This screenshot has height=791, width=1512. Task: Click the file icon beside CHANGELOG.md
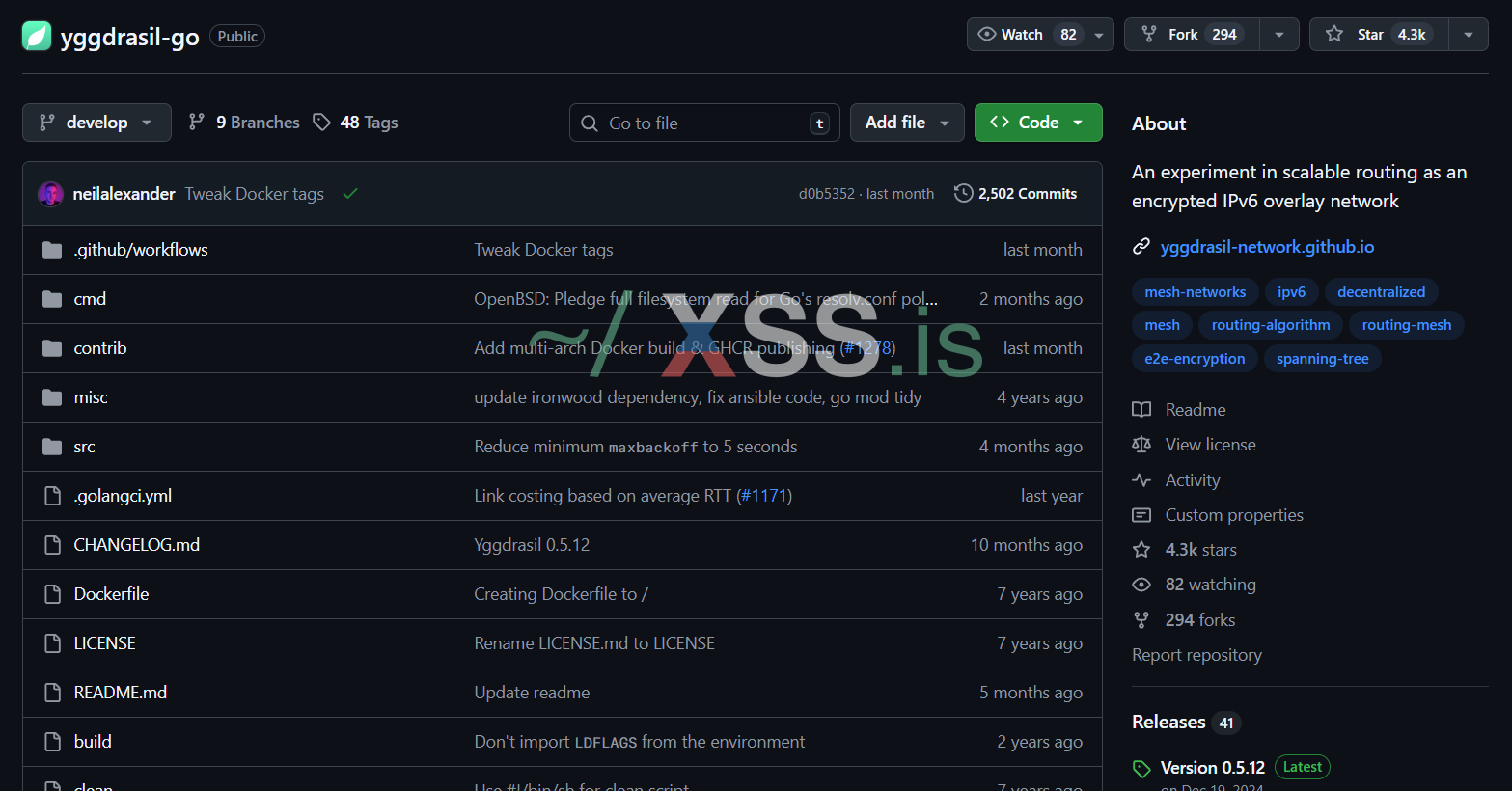53,545
